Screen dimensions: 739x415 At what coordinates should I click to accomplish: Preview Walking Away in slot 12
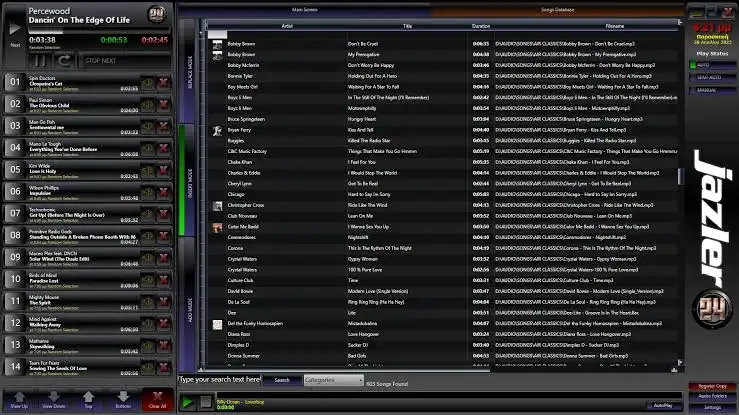tap(148, 323)
